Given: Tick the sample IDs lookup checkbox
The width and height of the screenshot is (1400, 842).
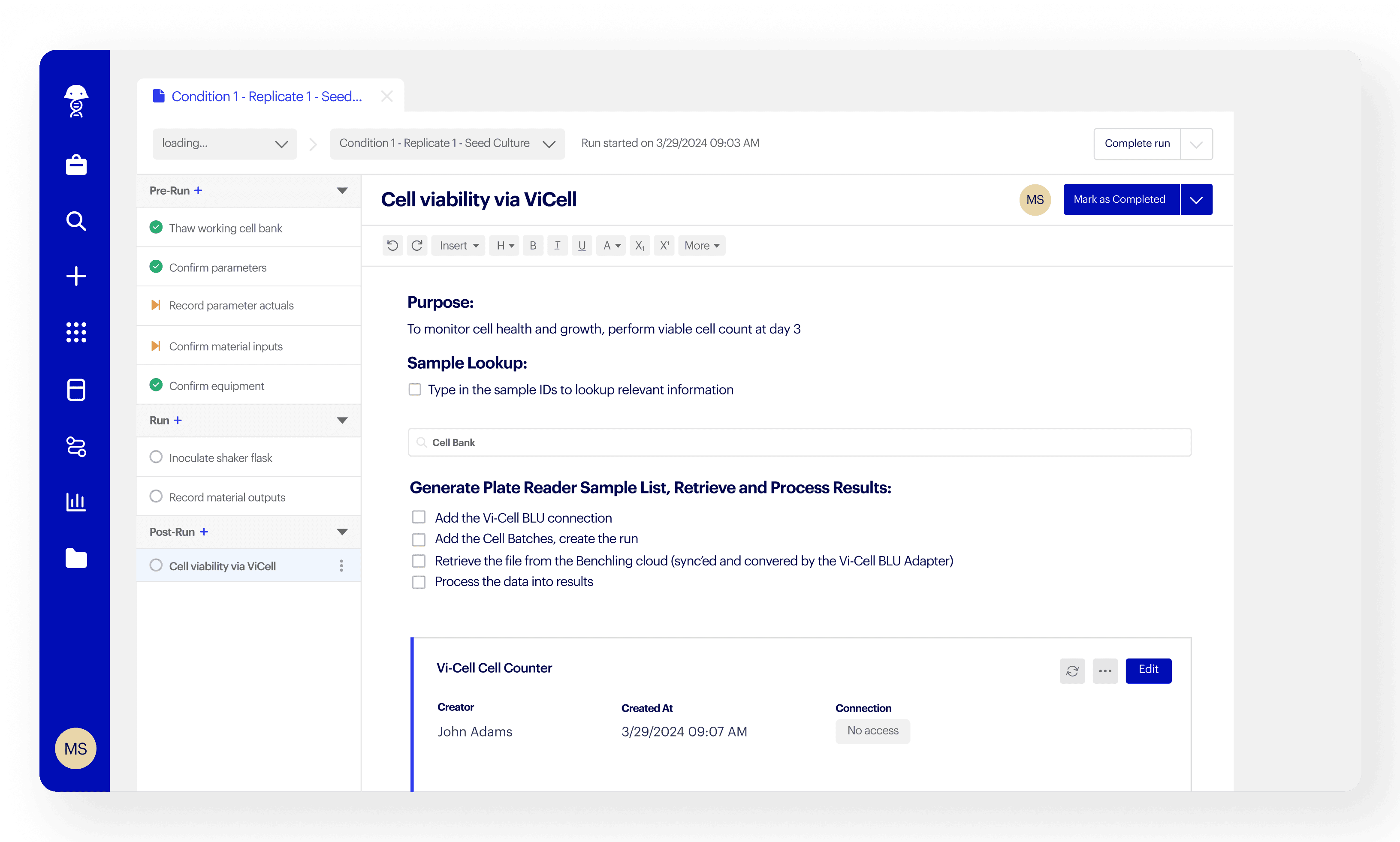Looking at the screenshot, I should tap(415, 390).
